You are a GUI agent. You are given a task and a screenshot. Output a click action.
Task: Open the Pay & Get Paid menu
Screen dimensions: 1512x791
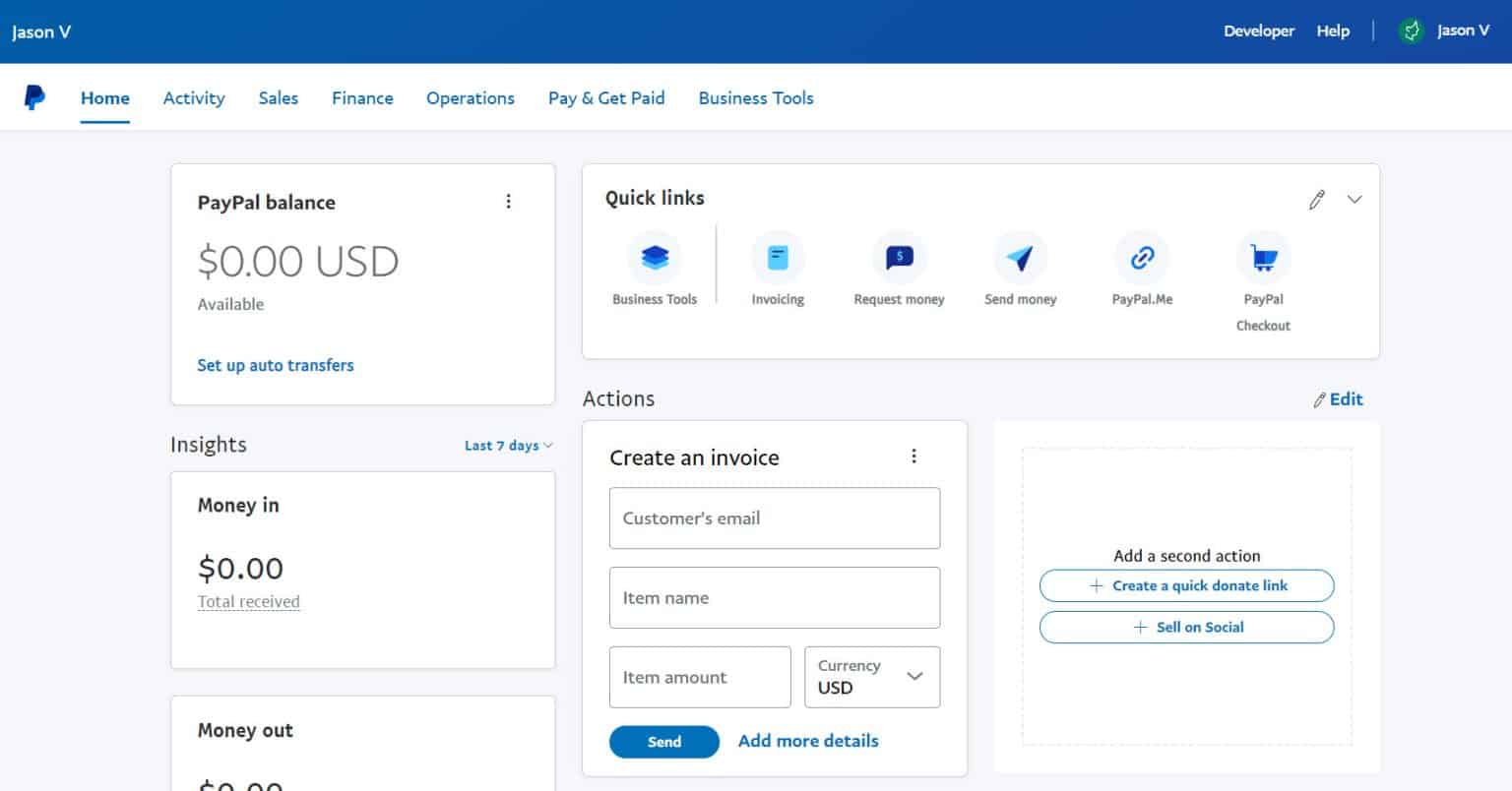click(x=606, y=97)
